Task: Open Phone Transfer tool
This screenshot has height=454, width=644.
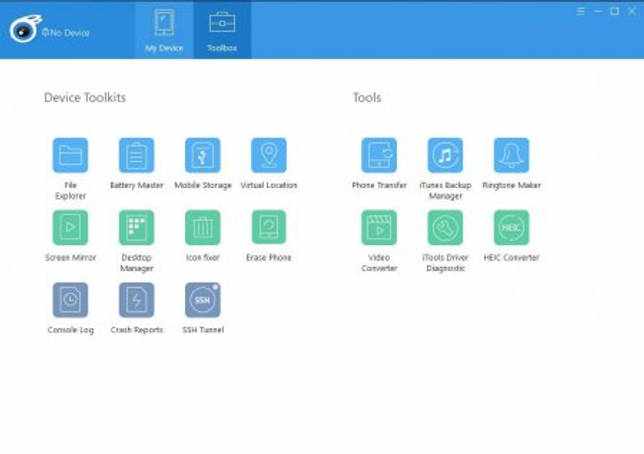Action: (x=379, y=155)
